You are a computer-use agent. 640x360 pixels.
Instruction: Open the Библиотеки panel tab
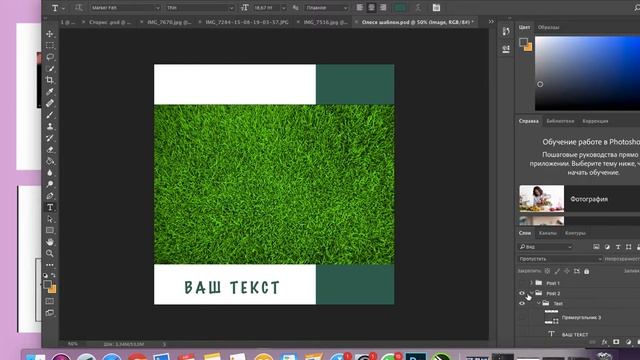[560, 121]
